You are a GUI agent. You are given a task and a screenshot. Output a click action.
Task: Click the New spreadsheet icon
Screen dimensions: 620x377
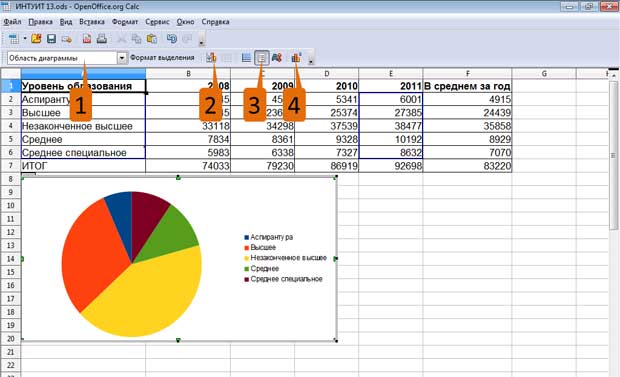coord(13,39)
